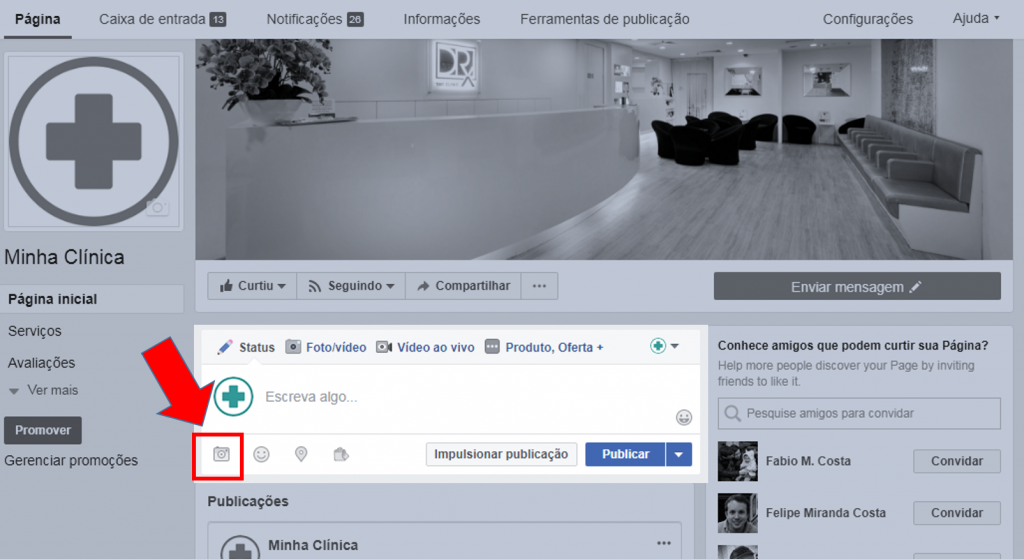Open the Notificações tab
Image resolution: width=1024 pixels, height=559 pixels.
pyautogui.click(x=315, y=19)
